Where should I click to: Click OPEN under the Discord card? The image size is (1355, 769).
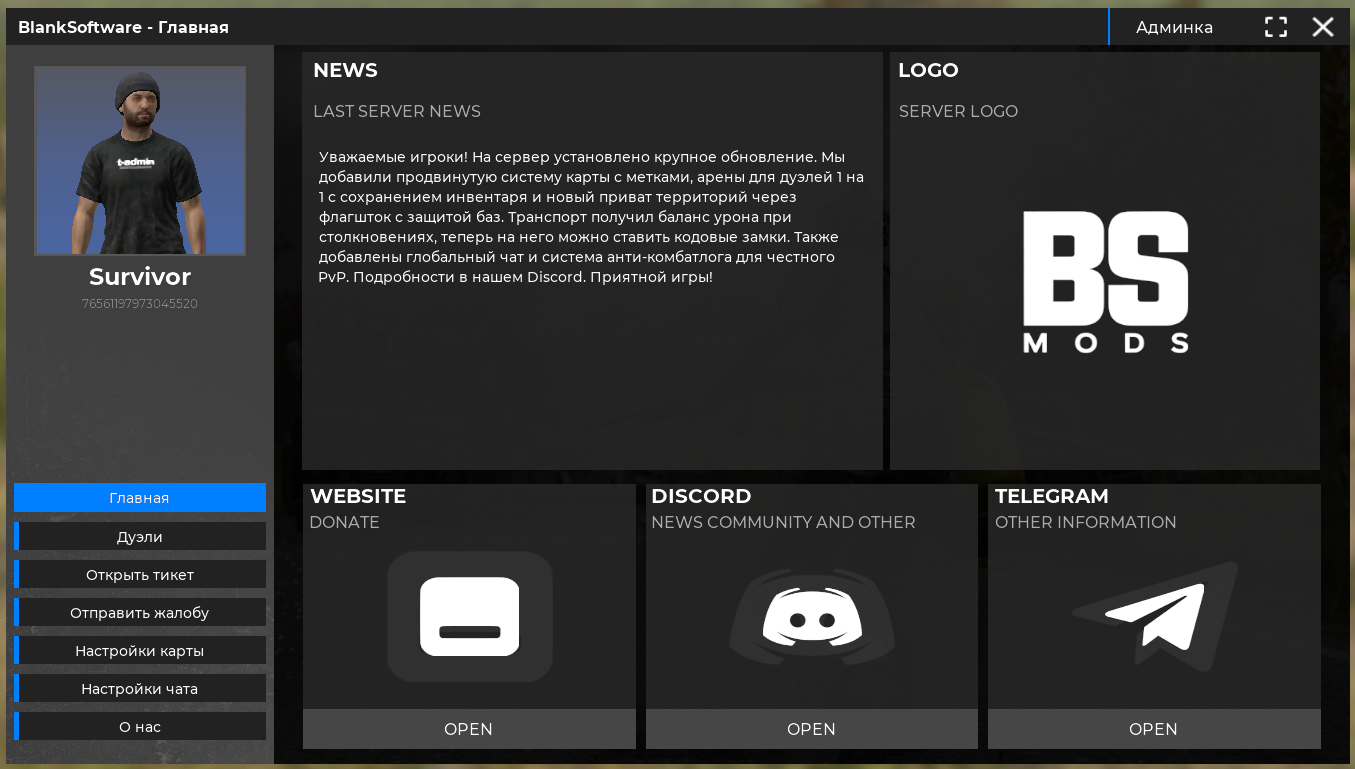coord(812,729)
